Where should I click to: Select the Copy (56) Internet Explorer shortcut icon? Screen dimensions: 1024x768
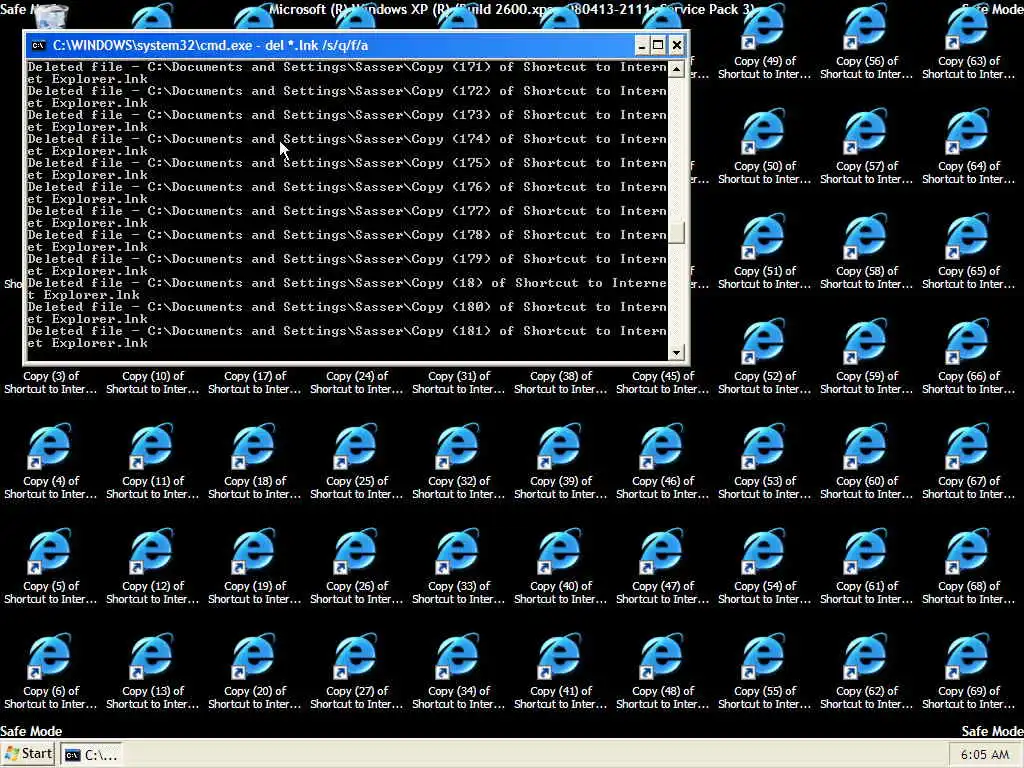(x=866, y=26)
